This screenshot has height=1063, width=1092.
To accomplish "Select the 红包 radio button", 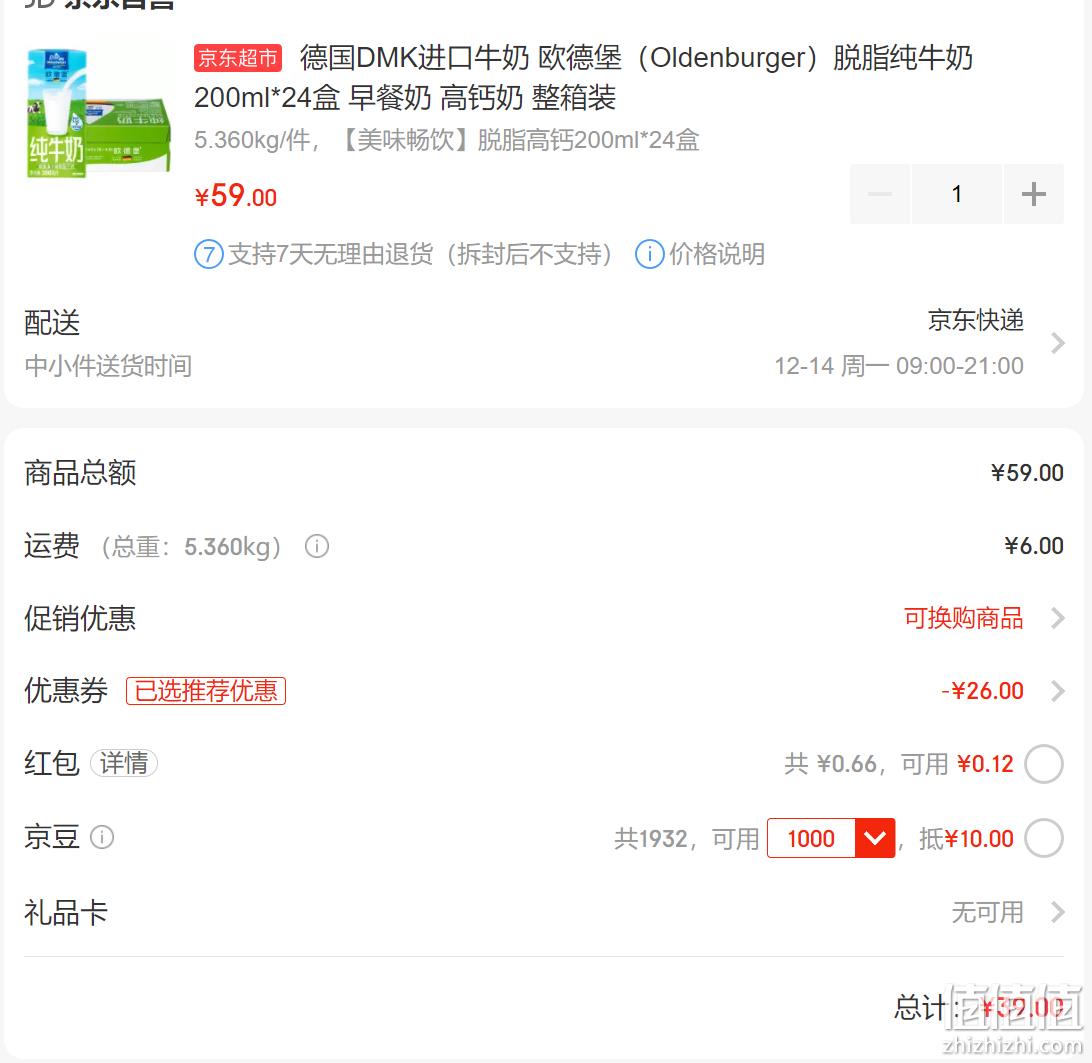I will 1043,764.
